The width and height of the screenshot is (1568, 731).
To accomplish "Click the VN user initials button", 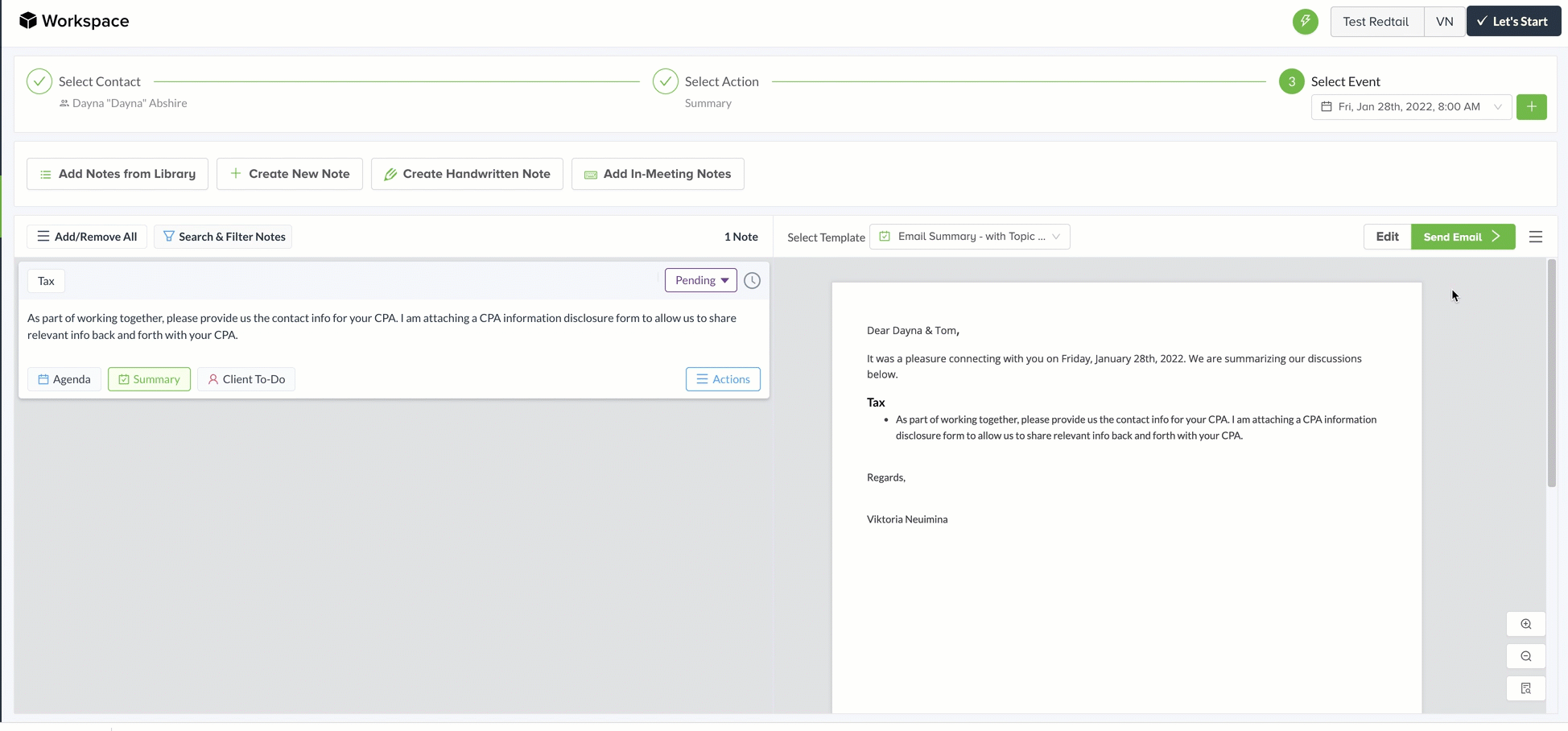I will coord(1444,21).
